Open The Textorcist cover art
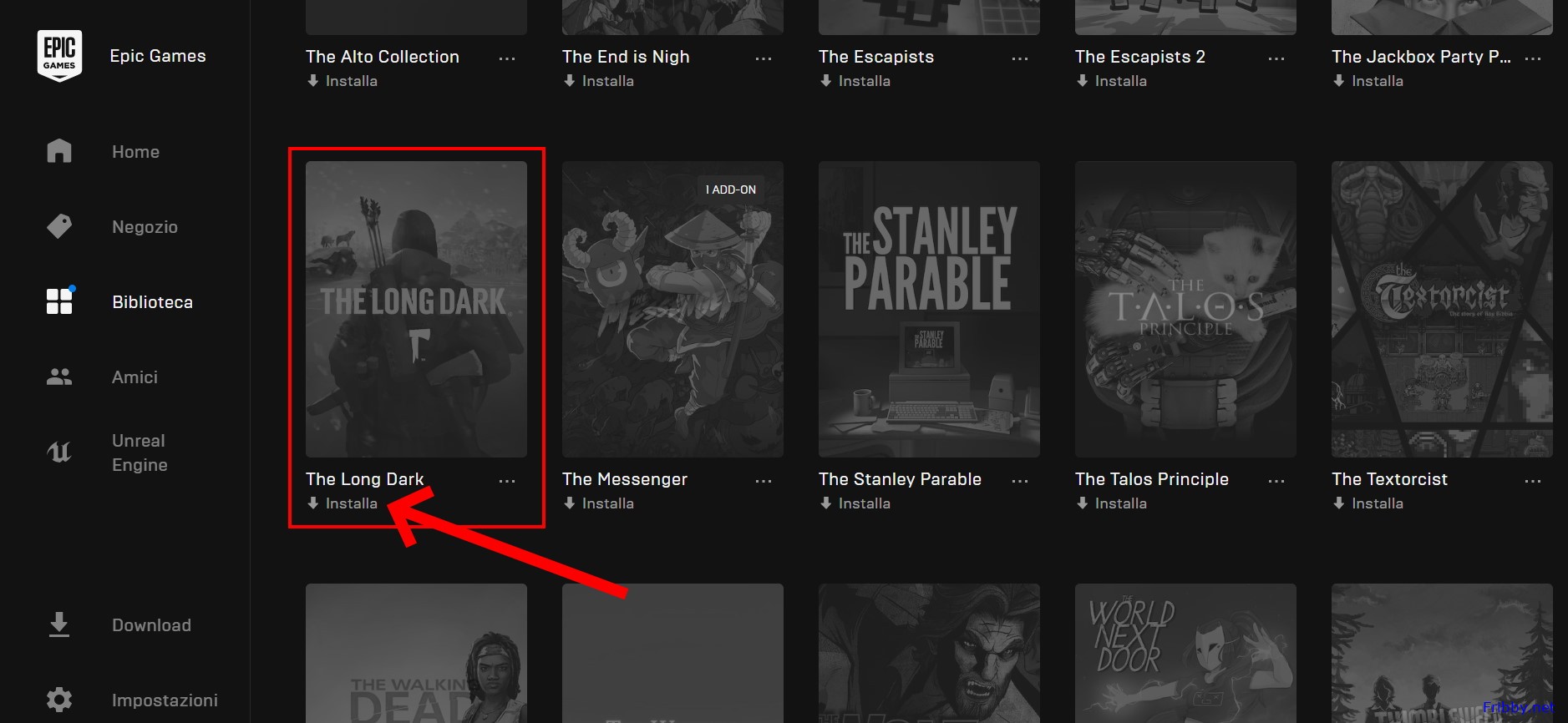The width and height of the screenshot is (1568, 723). pyautogui.click(x=1442, y=309)
